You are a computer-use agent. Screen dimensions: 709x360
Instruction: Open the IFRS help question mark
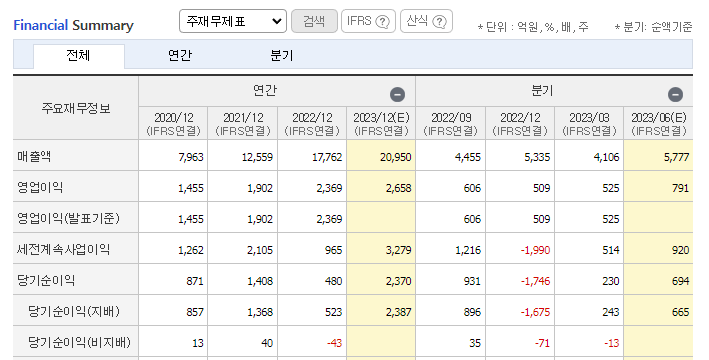tap(383, 21)
